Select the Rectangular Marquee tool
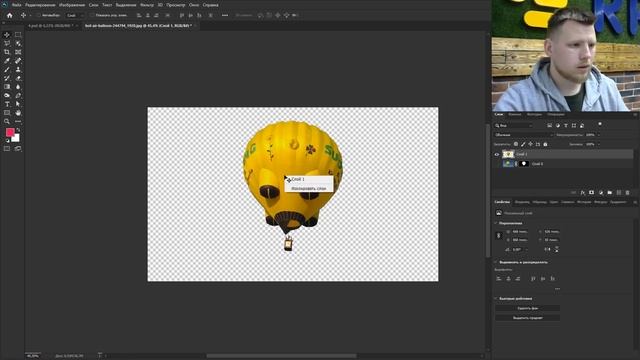The image size is (640, 360). pos(18,35)
